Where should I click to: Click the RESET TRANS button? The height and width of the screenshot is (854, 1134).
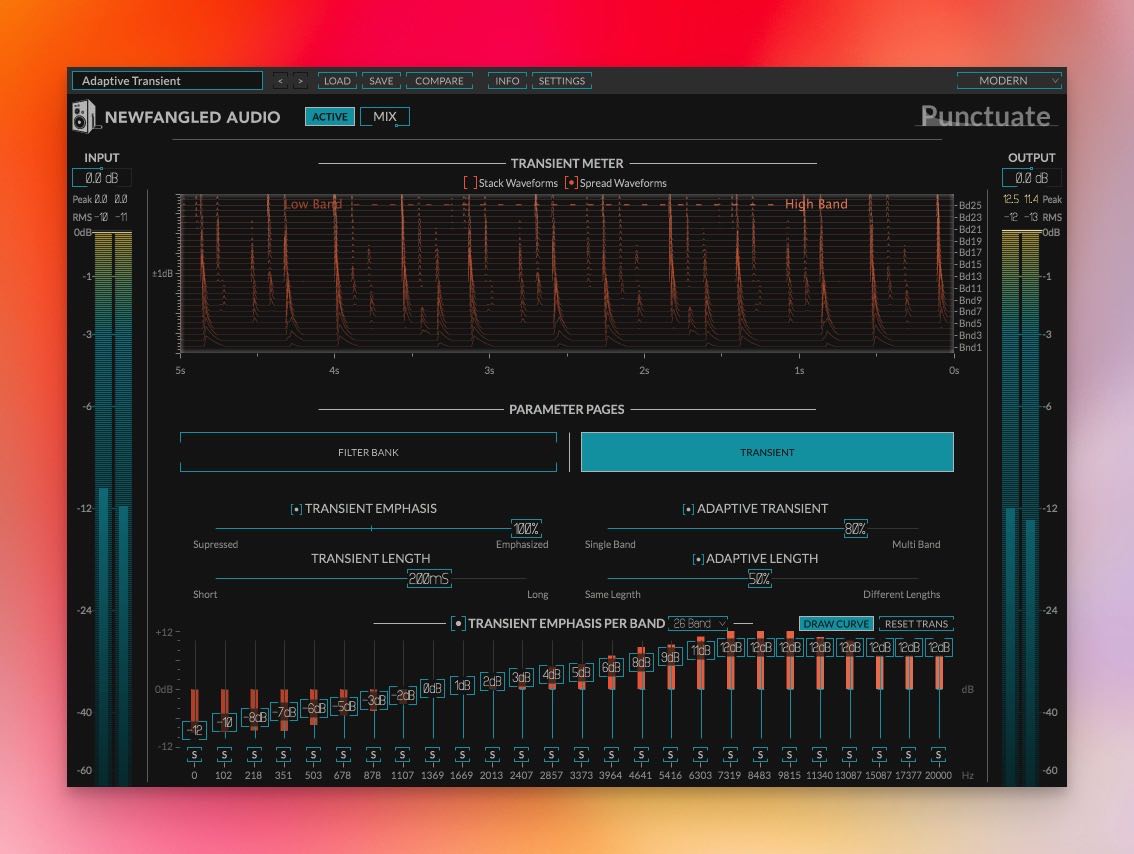916,624
